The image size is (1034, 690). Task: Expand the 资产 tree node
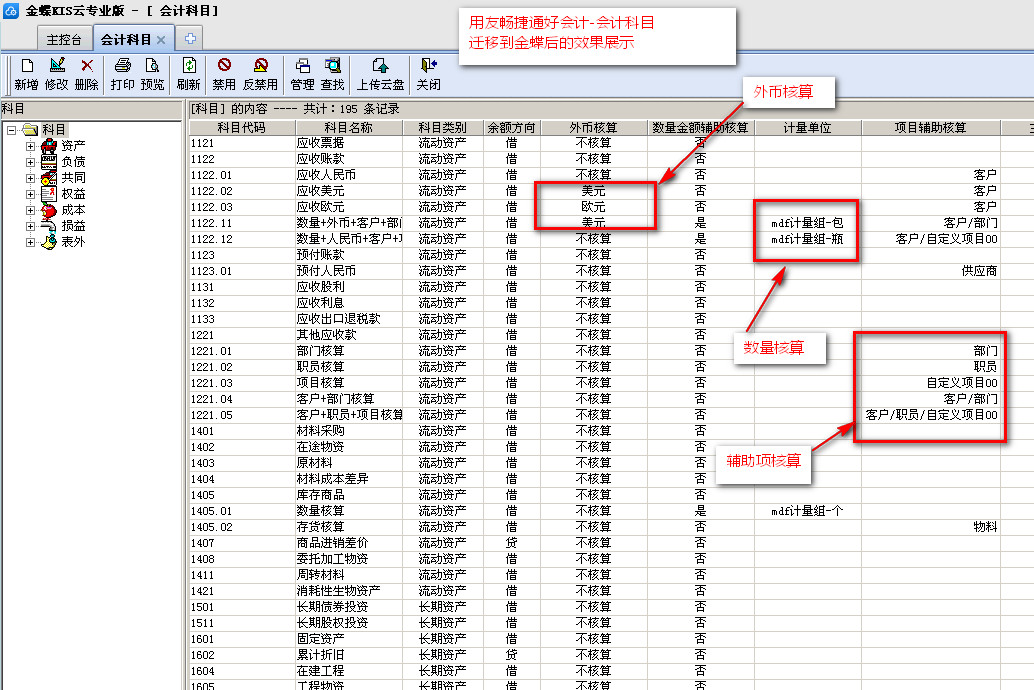[31, 146]
